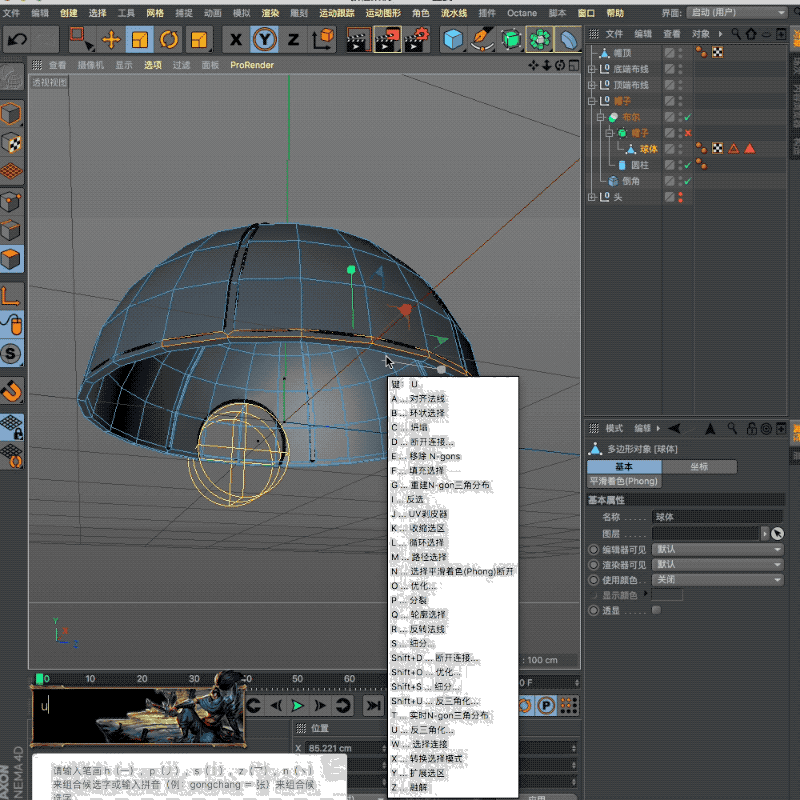Select the Move tool in the toolbar

pyautogui.click(x=111, y=40)
